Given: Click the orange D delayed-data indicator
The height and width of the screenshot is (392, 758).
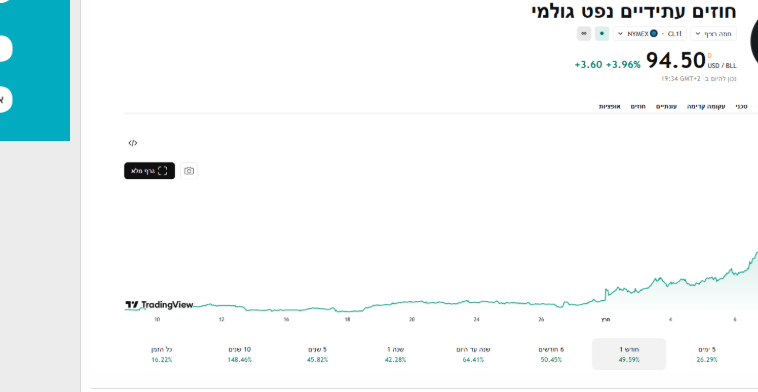Looking at the screenshot, I should click(x=710, y=56).
